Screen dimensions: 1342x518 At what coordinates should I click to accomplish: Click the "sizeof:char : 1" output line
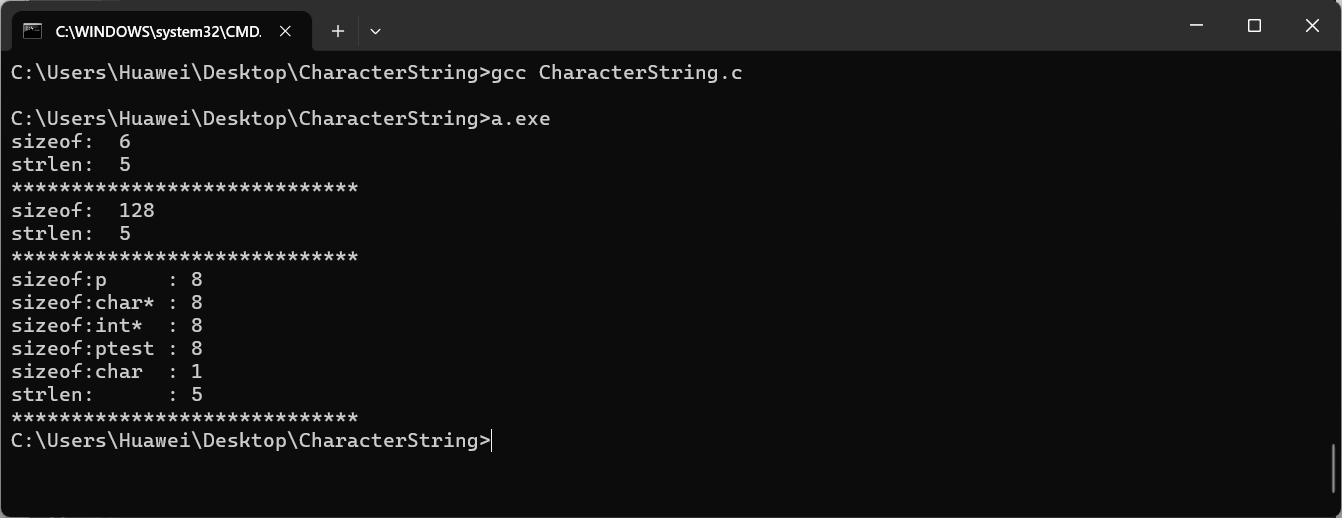coord(107,372)
